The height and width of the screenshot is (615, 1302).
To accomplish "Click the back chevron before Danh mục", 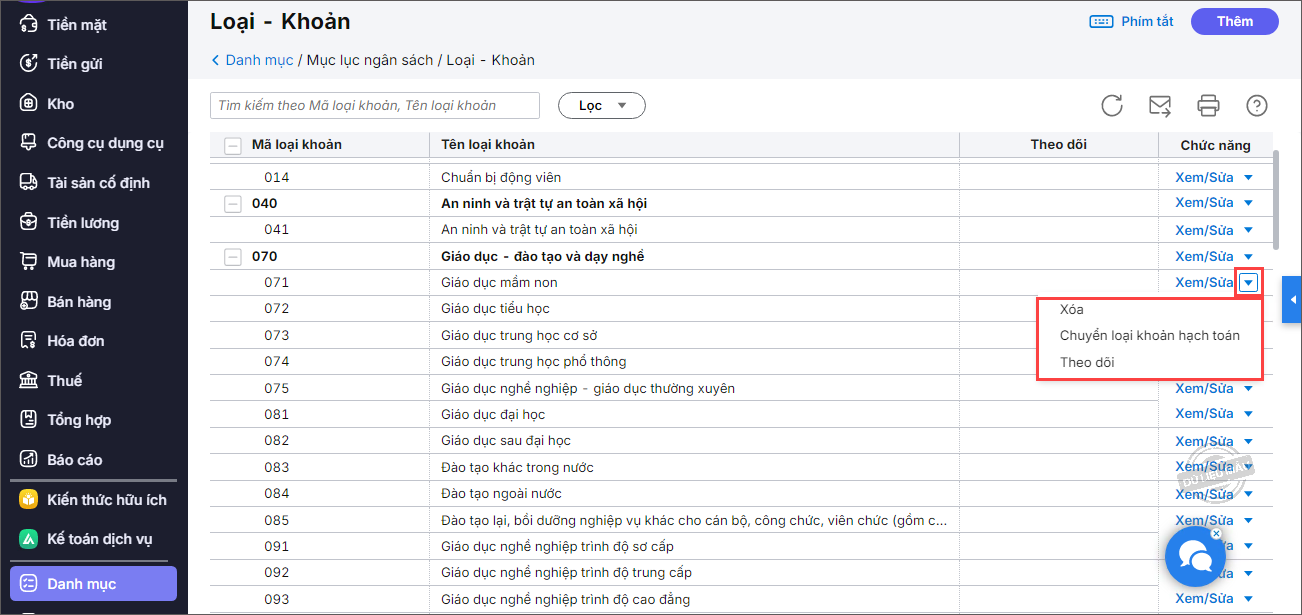I will [215, 60].
